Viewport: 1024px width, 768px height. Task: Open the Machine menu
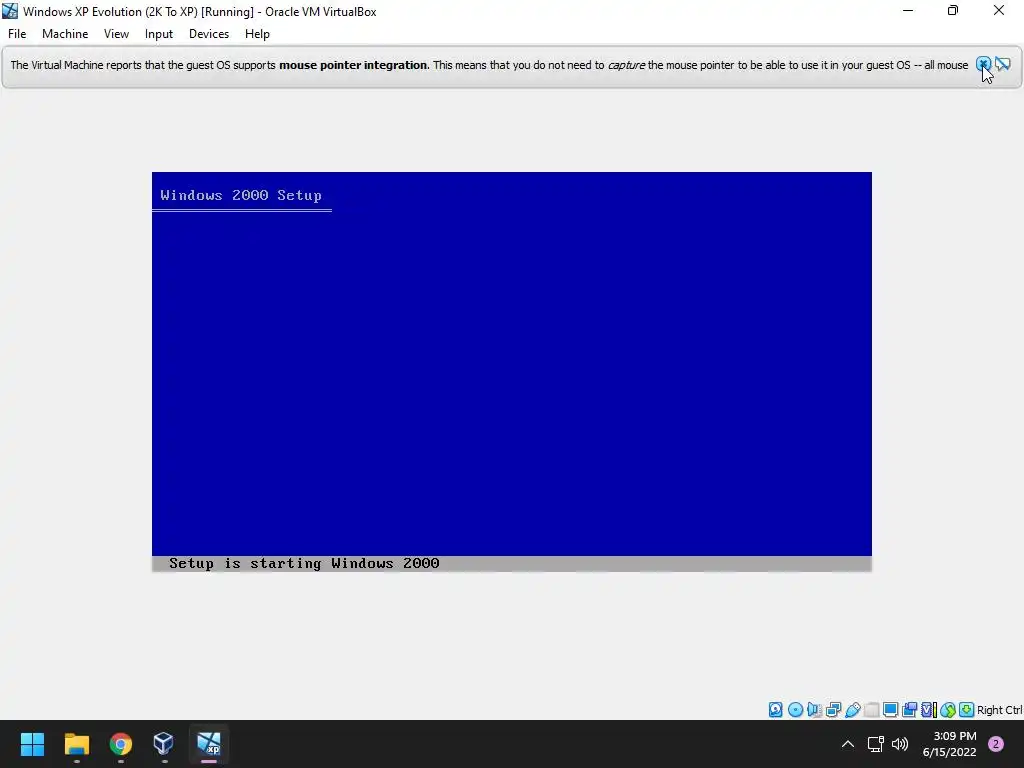[x=65, y=34]
